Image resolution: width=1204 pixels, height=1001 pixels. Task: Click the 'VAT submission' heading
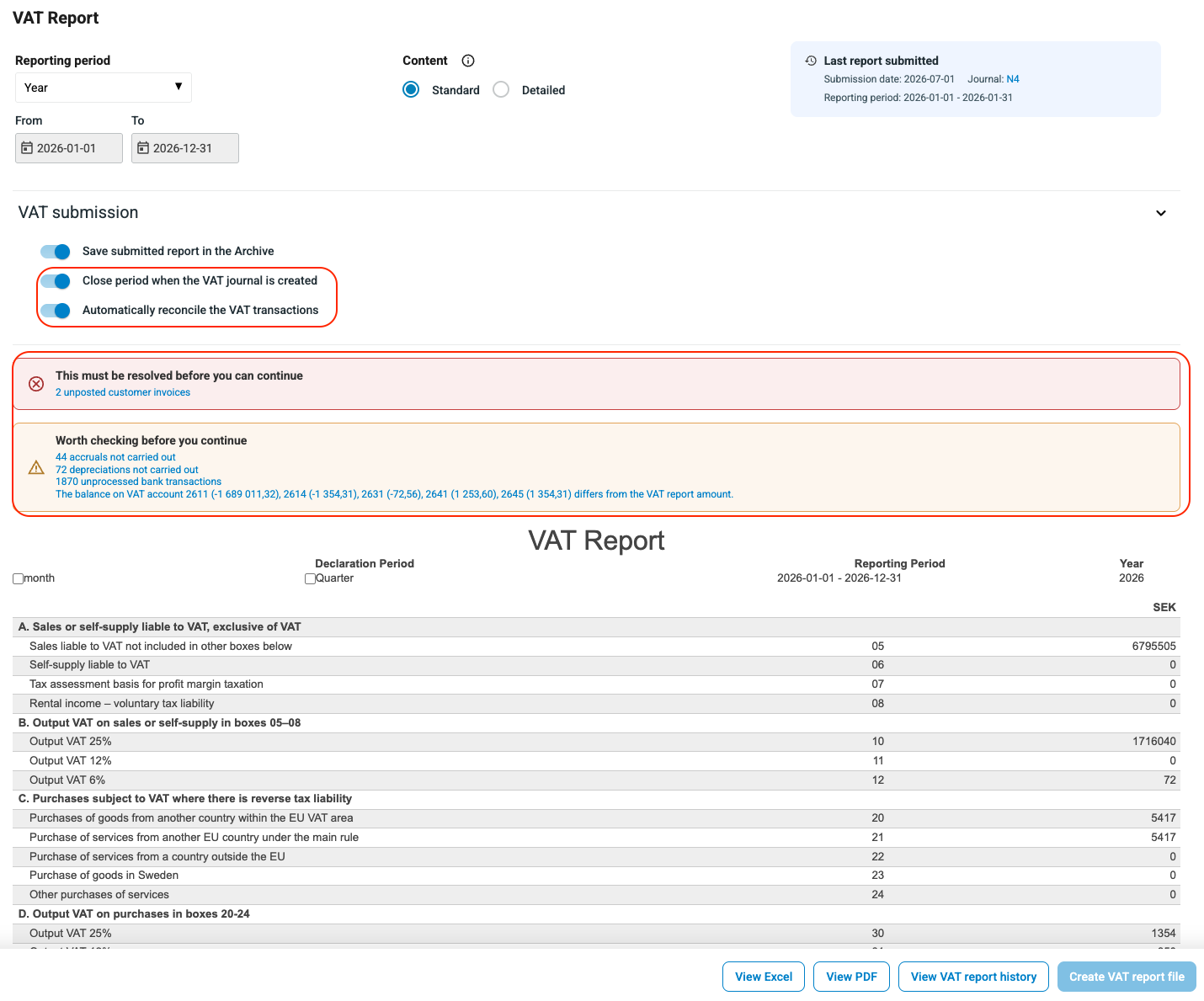pyautogui.click(x=78, y=213)
